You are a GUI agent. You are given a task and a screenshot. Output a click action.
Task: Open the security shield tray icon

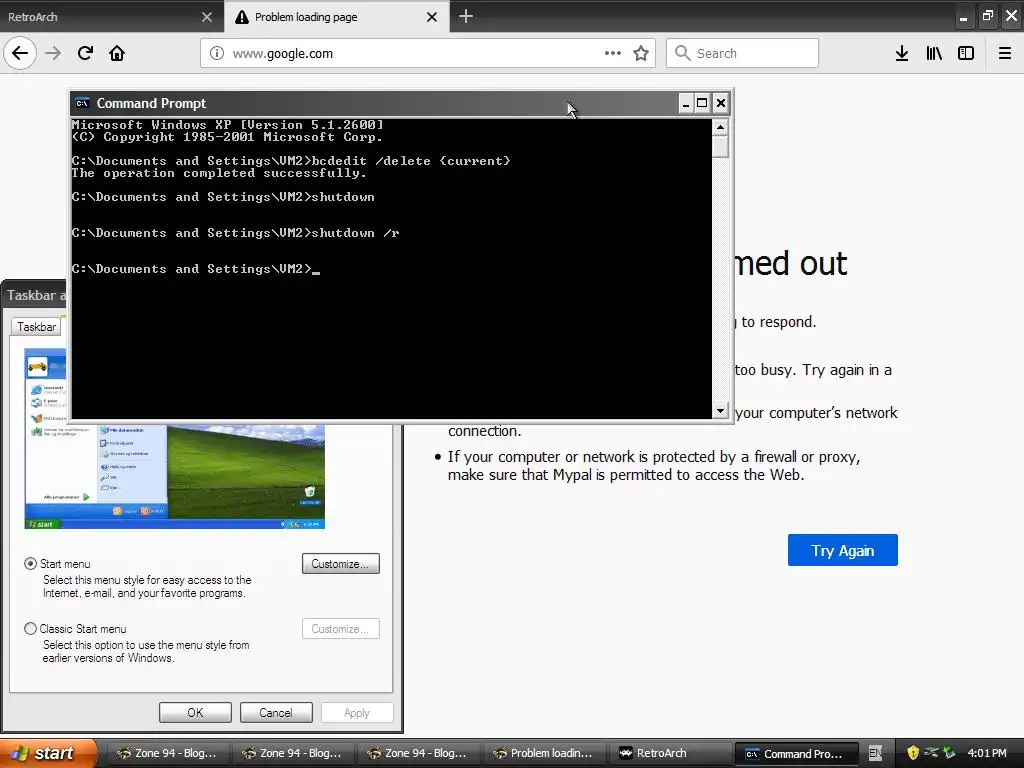pyautogui.click(x=913, y=753)
